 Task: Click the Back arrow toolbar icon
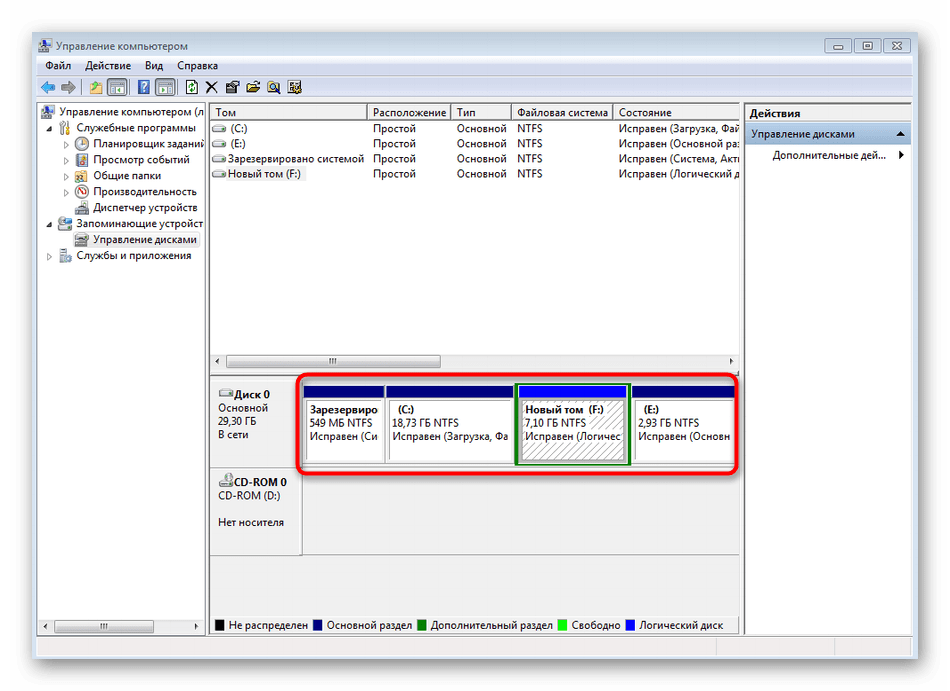coord(47,87)
